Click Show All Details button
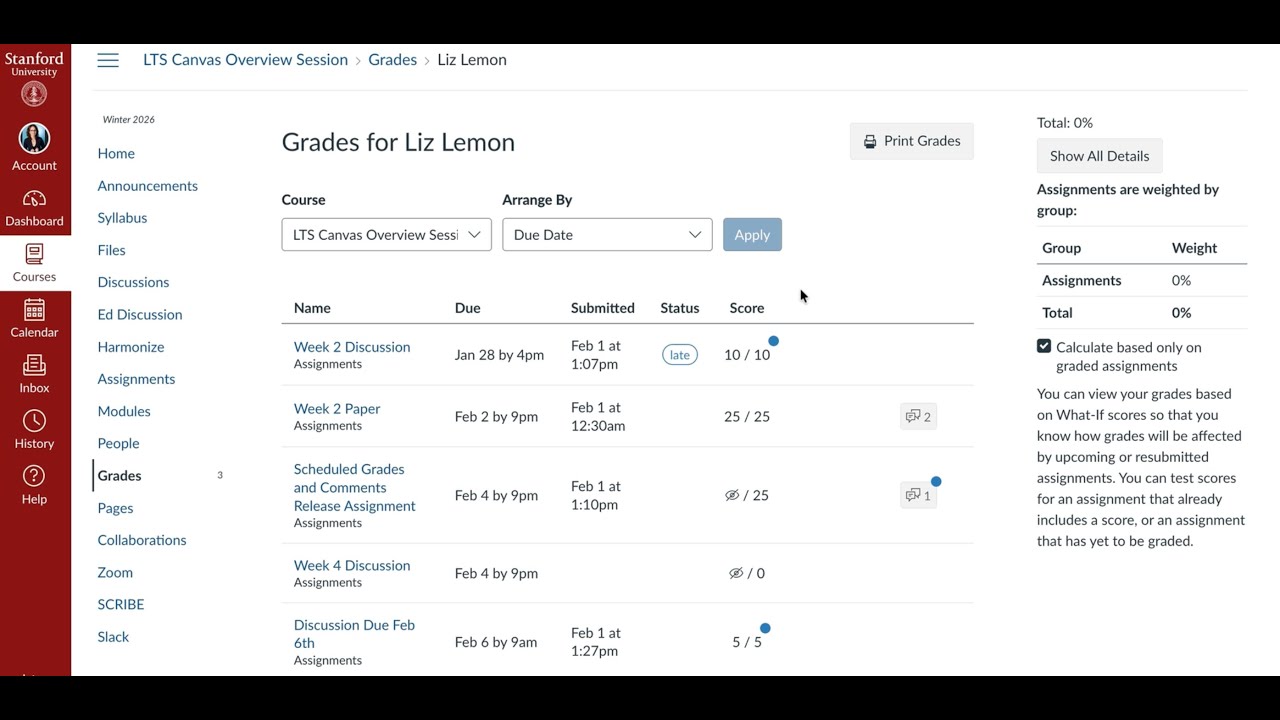The image size is (1280, 720). point(1099,156)
